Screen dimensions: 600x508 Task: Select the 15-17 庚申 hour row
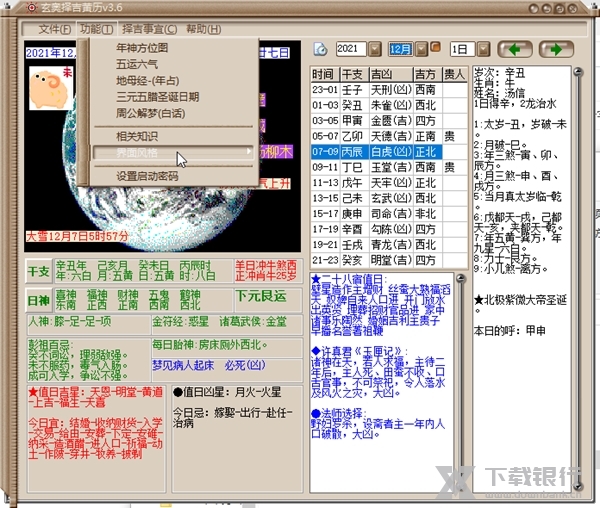[x=389, y=214]
